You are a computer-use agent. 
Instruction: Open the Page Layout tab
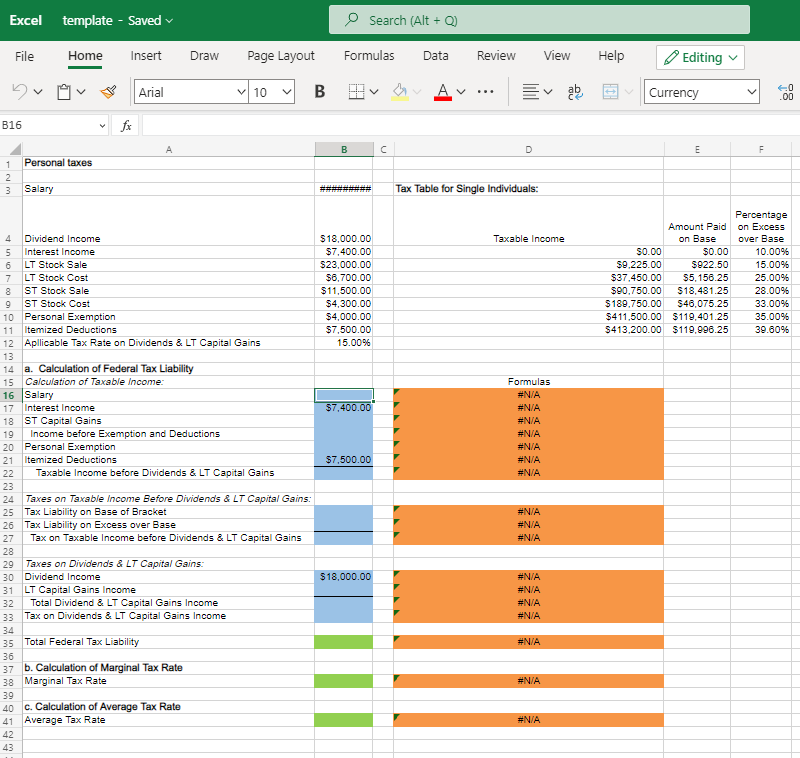click(281, 56)
